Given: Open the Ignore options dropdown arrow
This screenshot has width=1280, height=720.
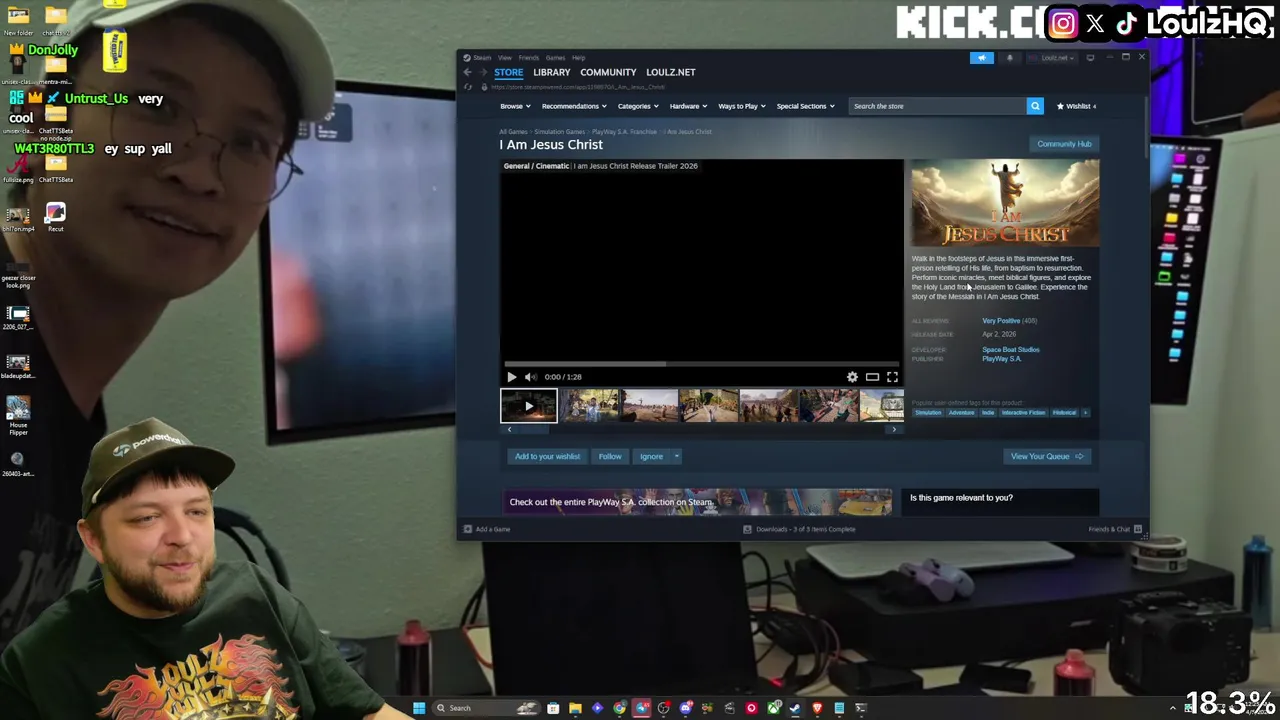Looking at the screenshot, I should click(676, 456).
